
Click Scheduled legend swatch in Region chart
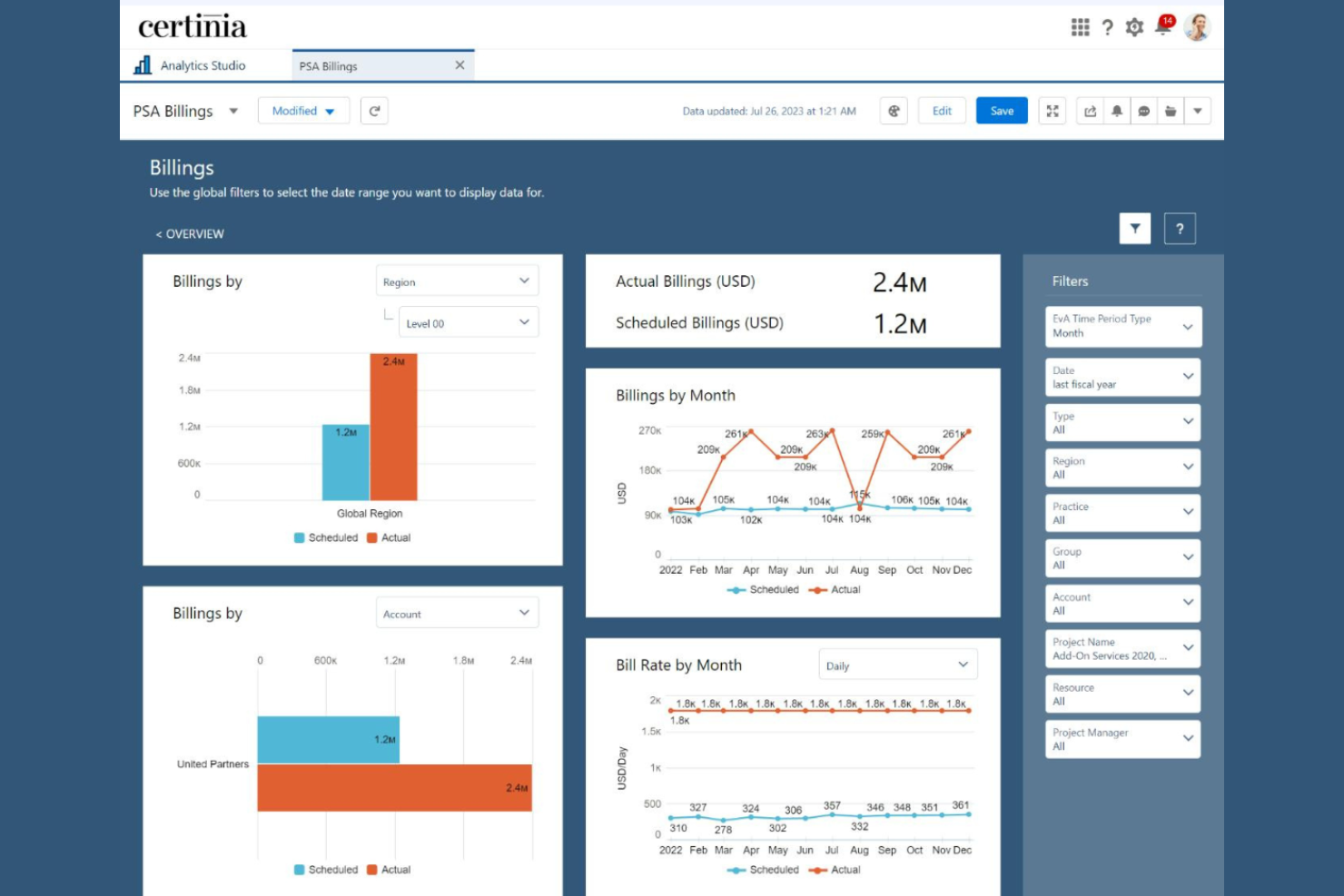[x=300, y=537]
